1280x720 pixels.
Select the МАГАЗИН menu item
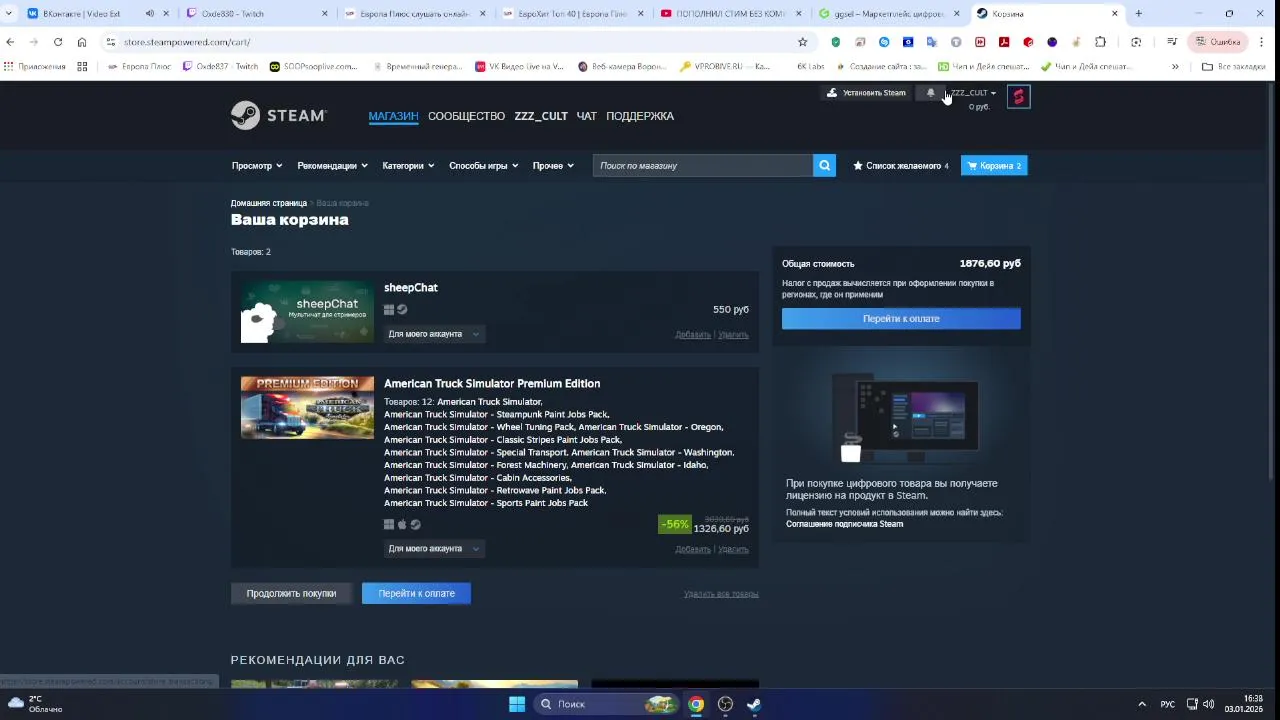coord(393,116)
